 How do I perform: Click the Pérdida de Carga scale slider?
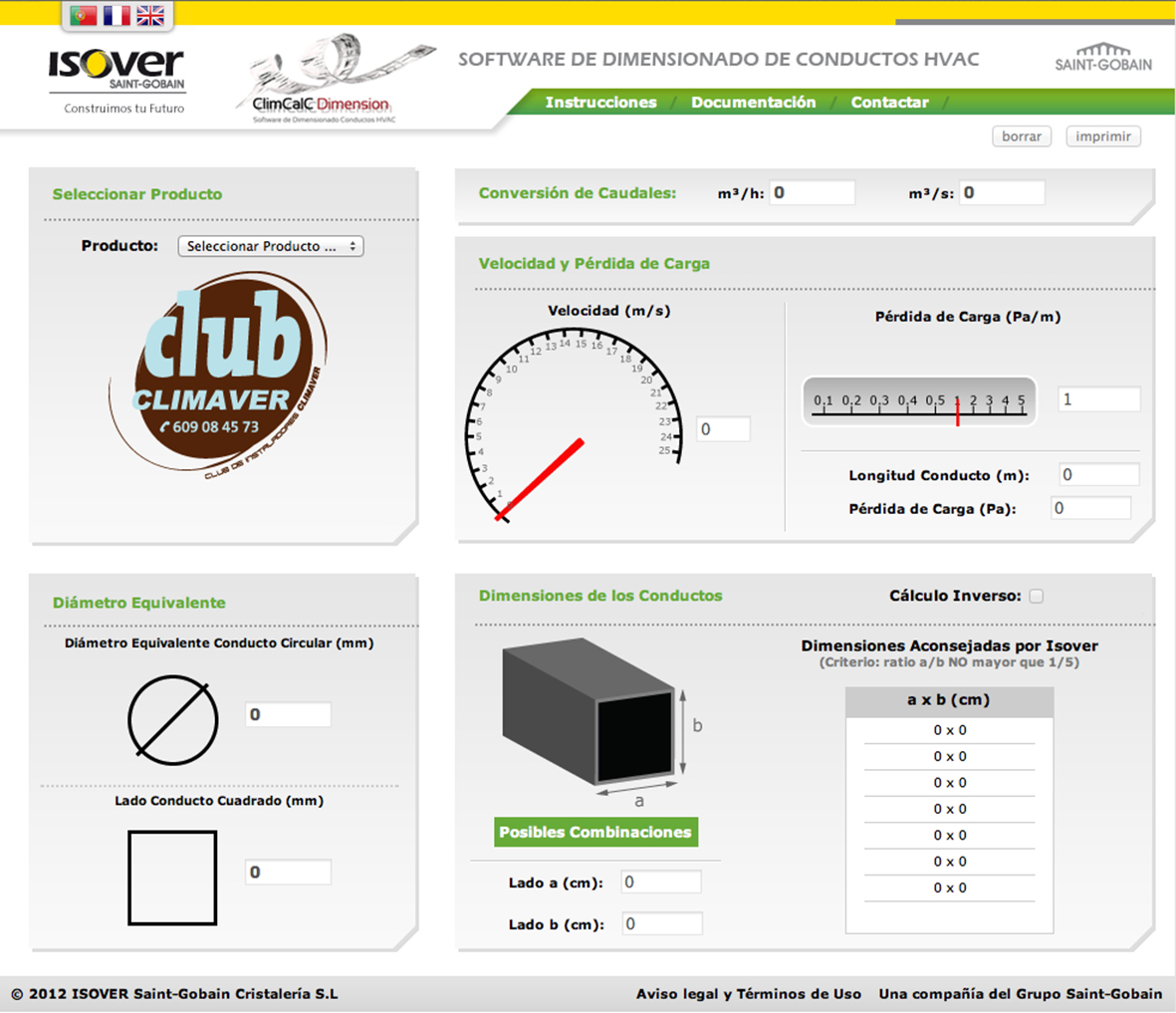[919, 401]
